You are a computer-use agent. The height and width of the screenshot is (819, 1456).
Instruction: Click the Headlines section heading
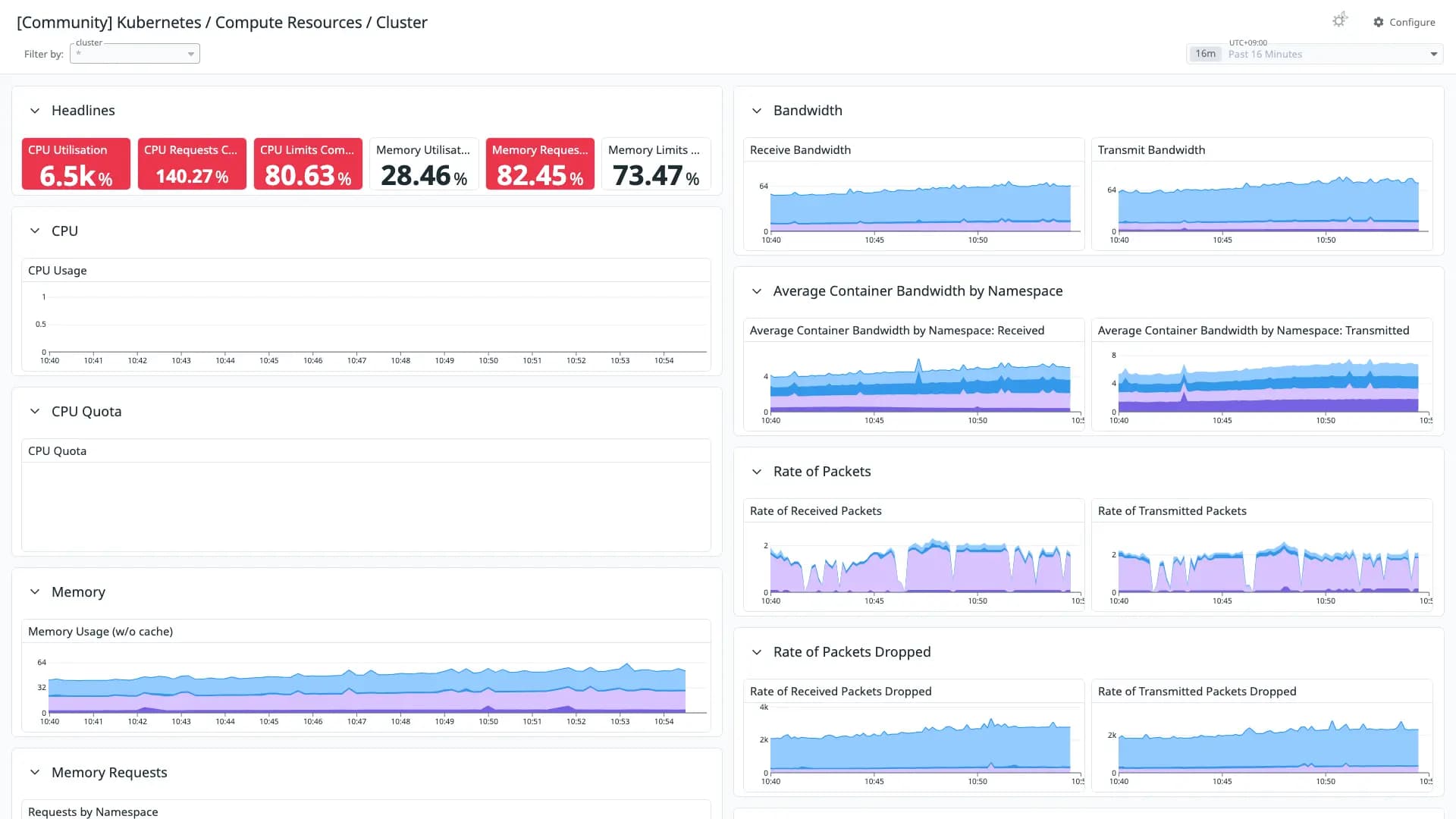click(x=83, y=111)
